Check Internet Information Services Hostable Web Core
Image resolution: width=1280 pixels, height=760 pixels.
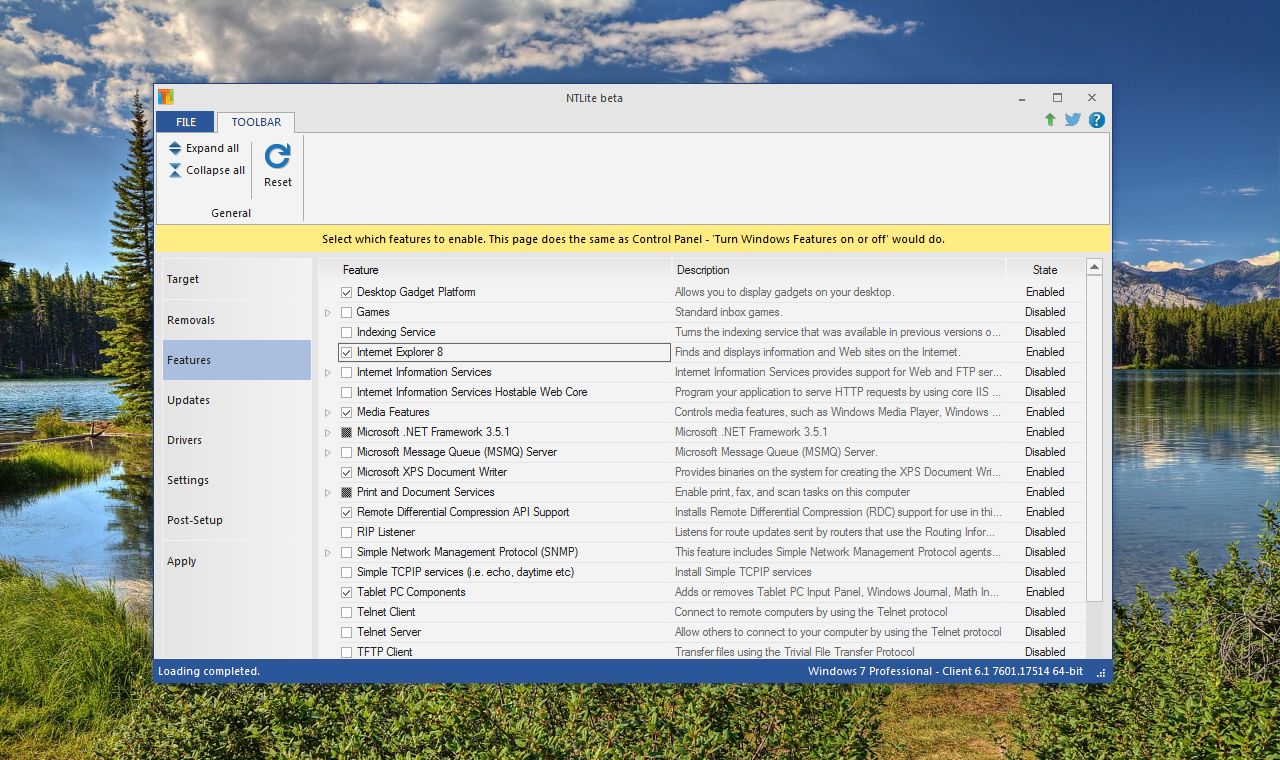pyautogui.click(x=346, y=392)
